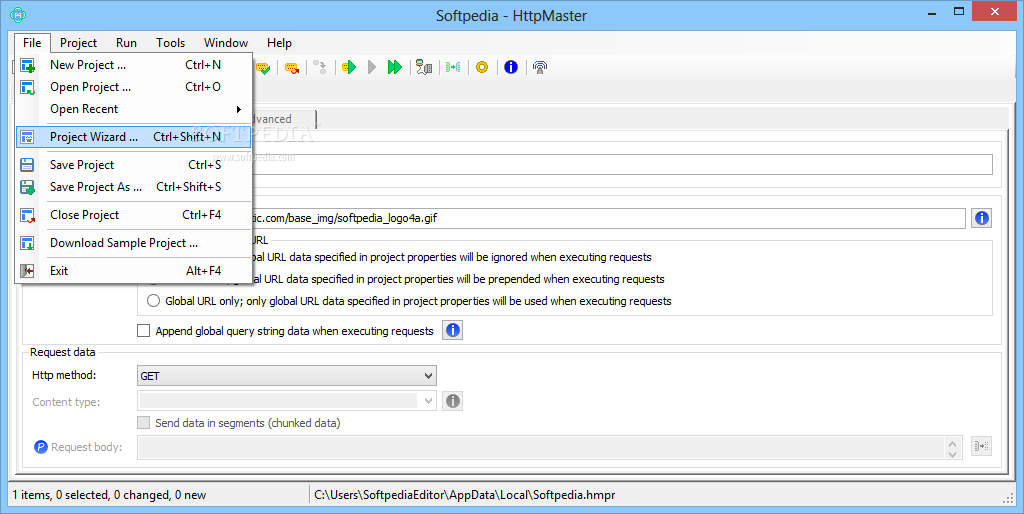Open the Window menu
The height and width of the screenshot is (514, 1024).
[226, 43]
